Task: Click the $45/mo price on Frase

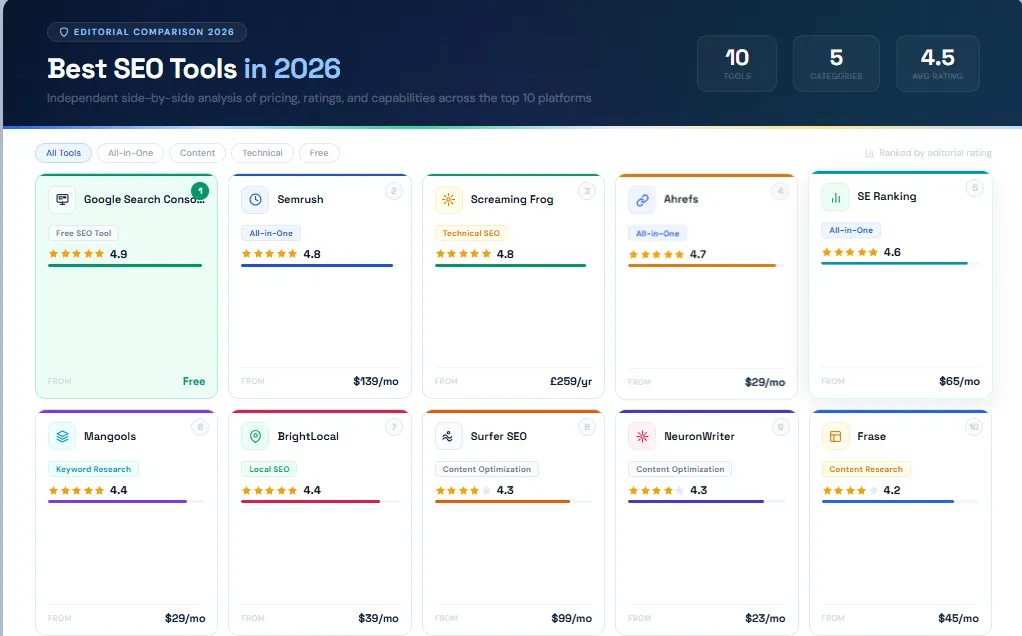Action: point(958,618)
